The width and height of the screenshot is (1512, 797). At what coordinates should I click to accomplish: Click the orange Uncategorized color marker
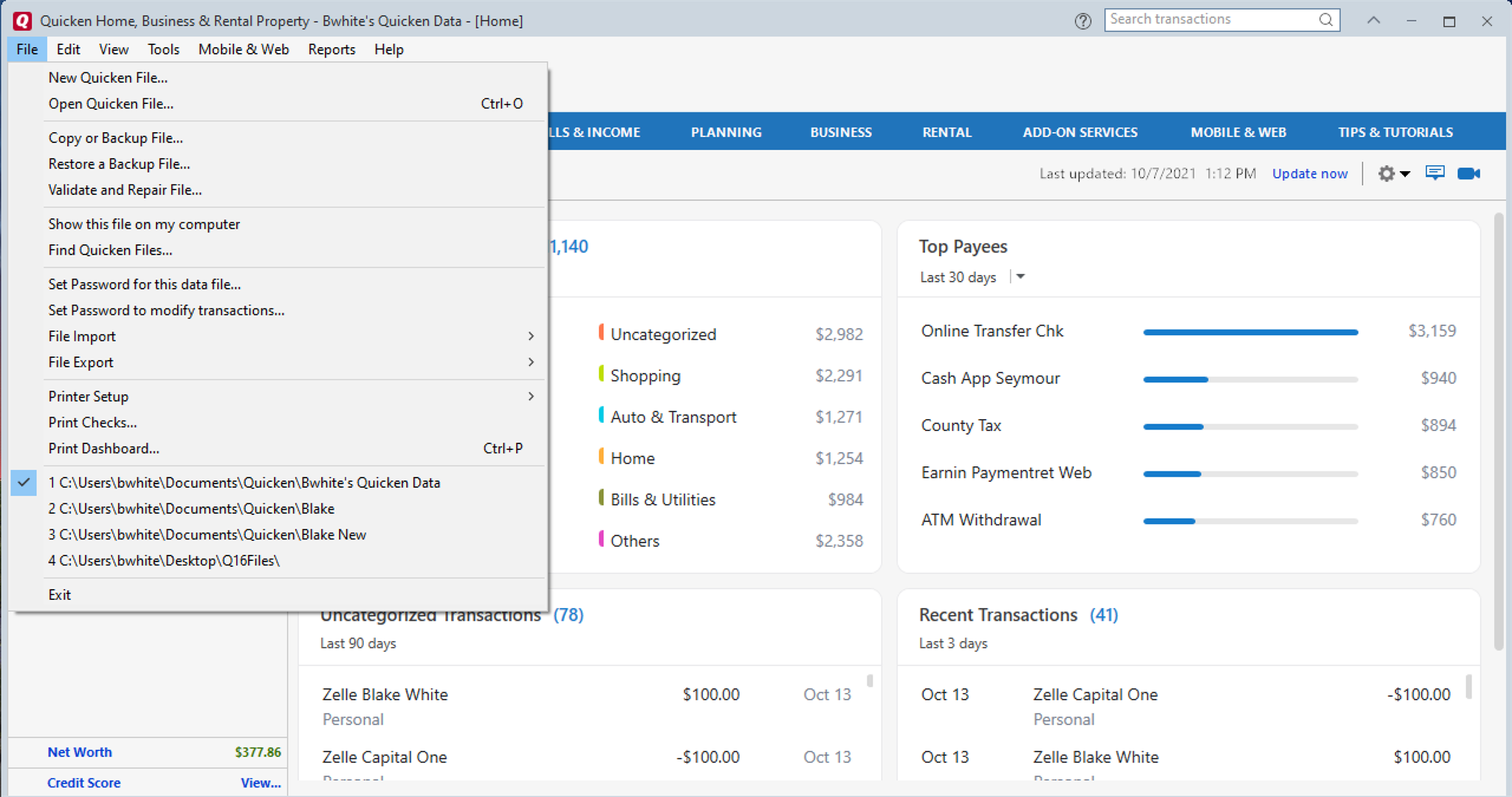(x=601, y=333)
